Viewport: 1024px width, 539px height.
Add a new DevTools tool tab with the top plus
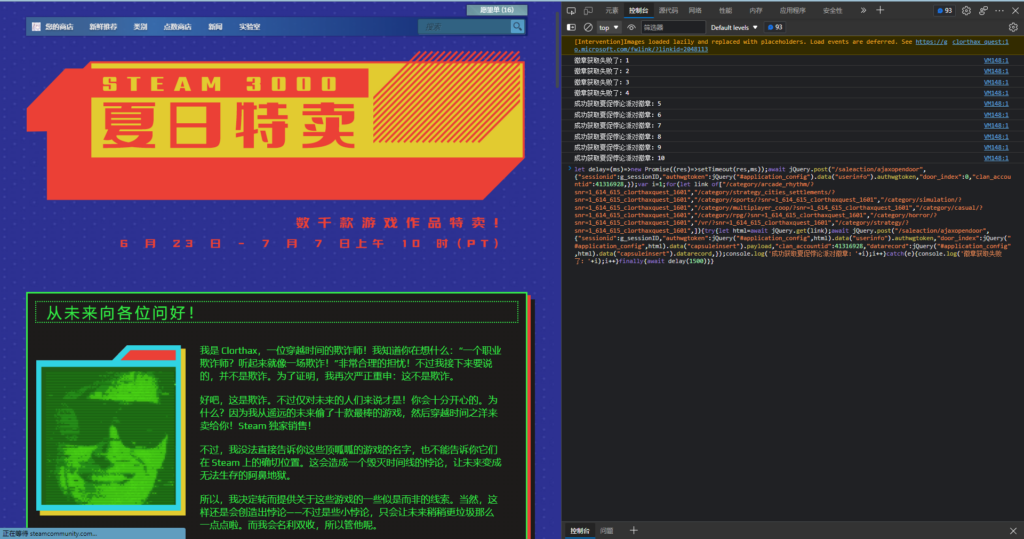(x=880, y=10)
